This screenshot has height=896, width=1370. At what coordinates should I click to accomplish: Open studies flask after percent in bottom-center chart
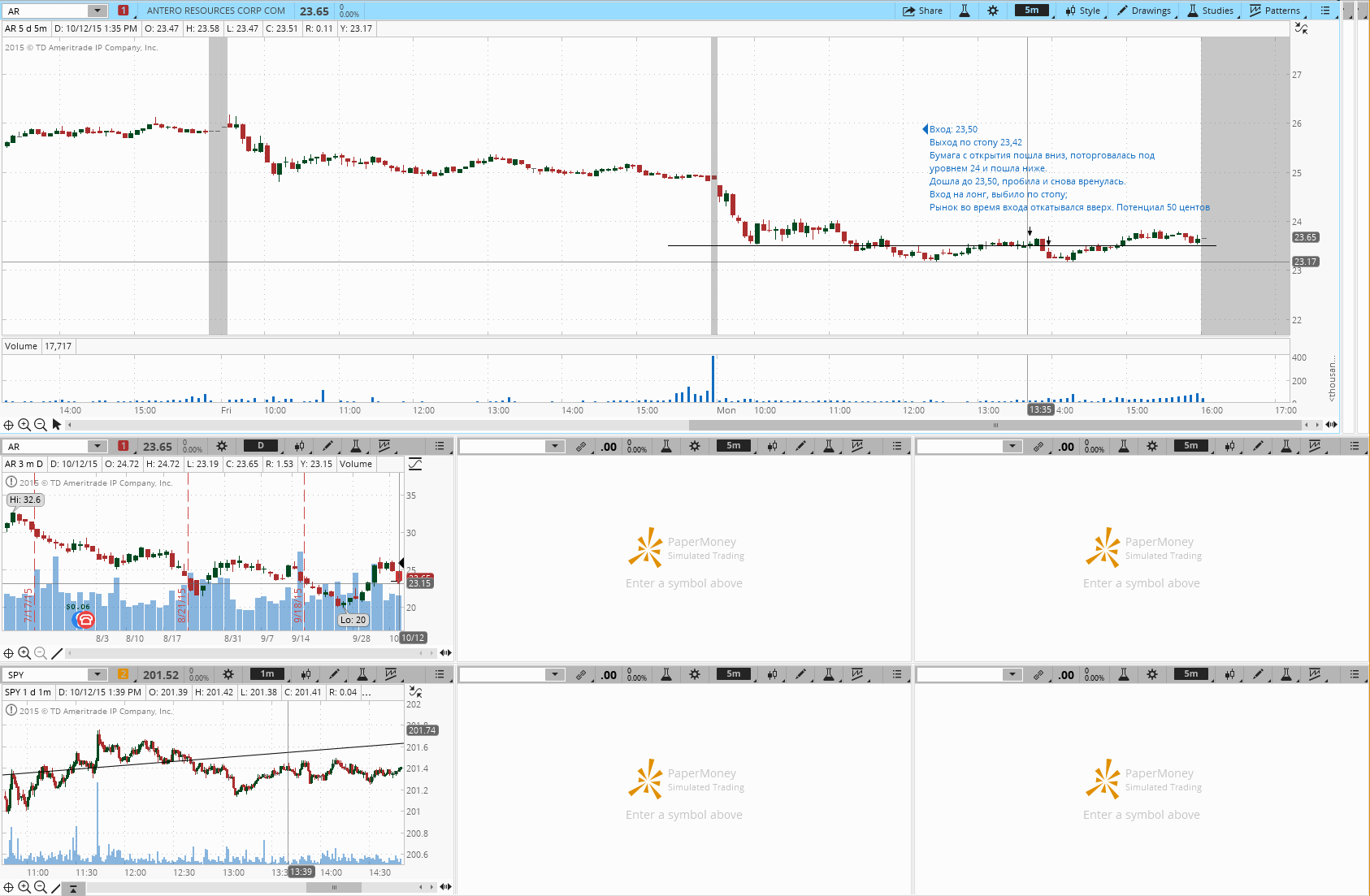666,674
